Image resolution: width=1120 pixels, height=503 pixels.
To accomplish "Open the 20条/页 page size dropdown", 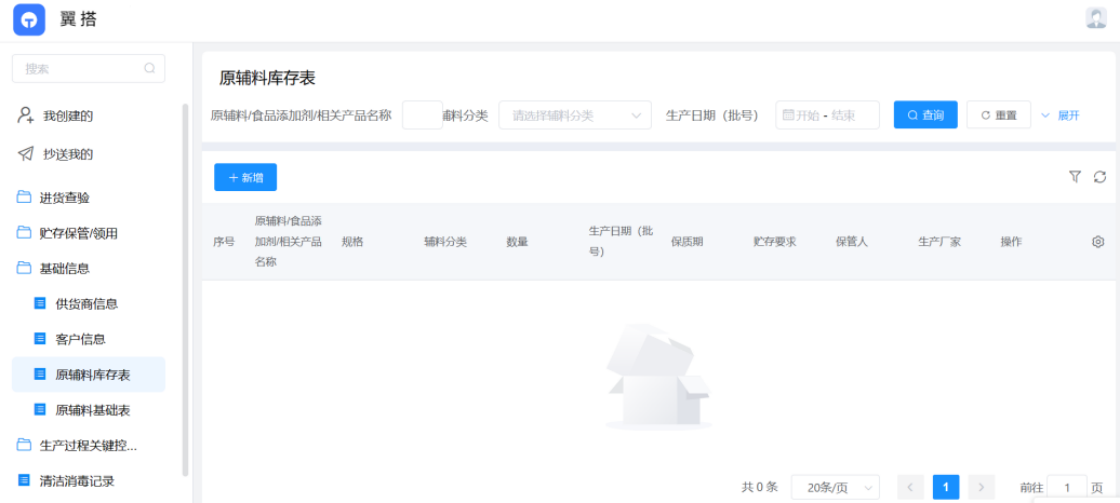I will (x=835, y=487).
